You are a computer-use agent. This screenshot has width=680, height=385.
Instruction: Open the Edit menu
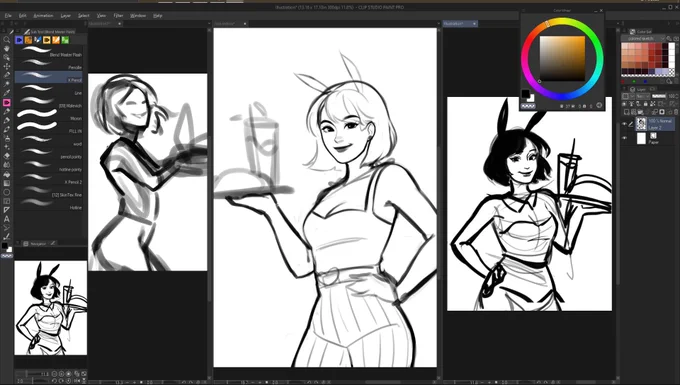coord(23,16)
